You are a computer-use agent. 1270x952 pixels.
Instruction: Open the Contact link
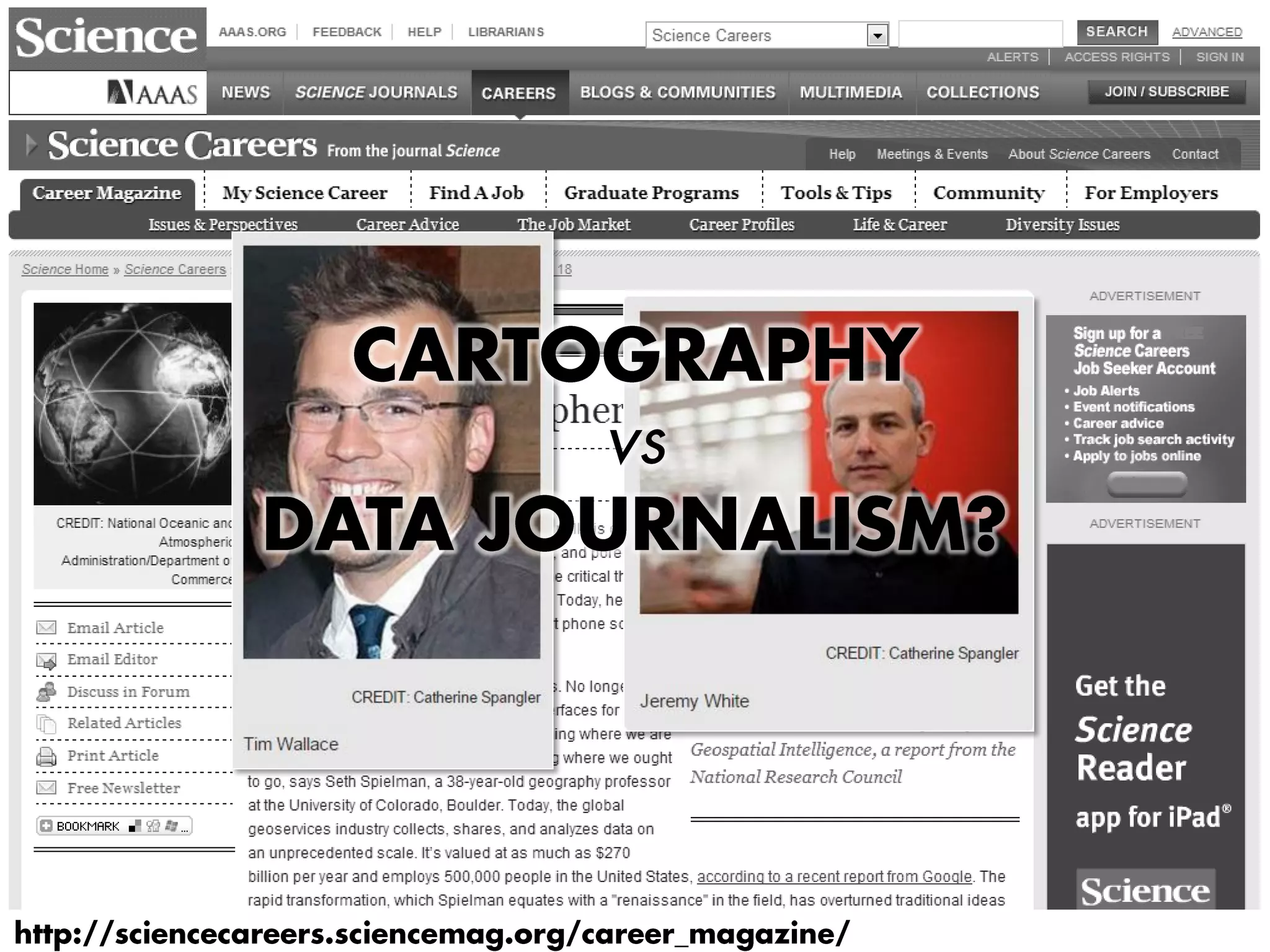click(1195, 154)
